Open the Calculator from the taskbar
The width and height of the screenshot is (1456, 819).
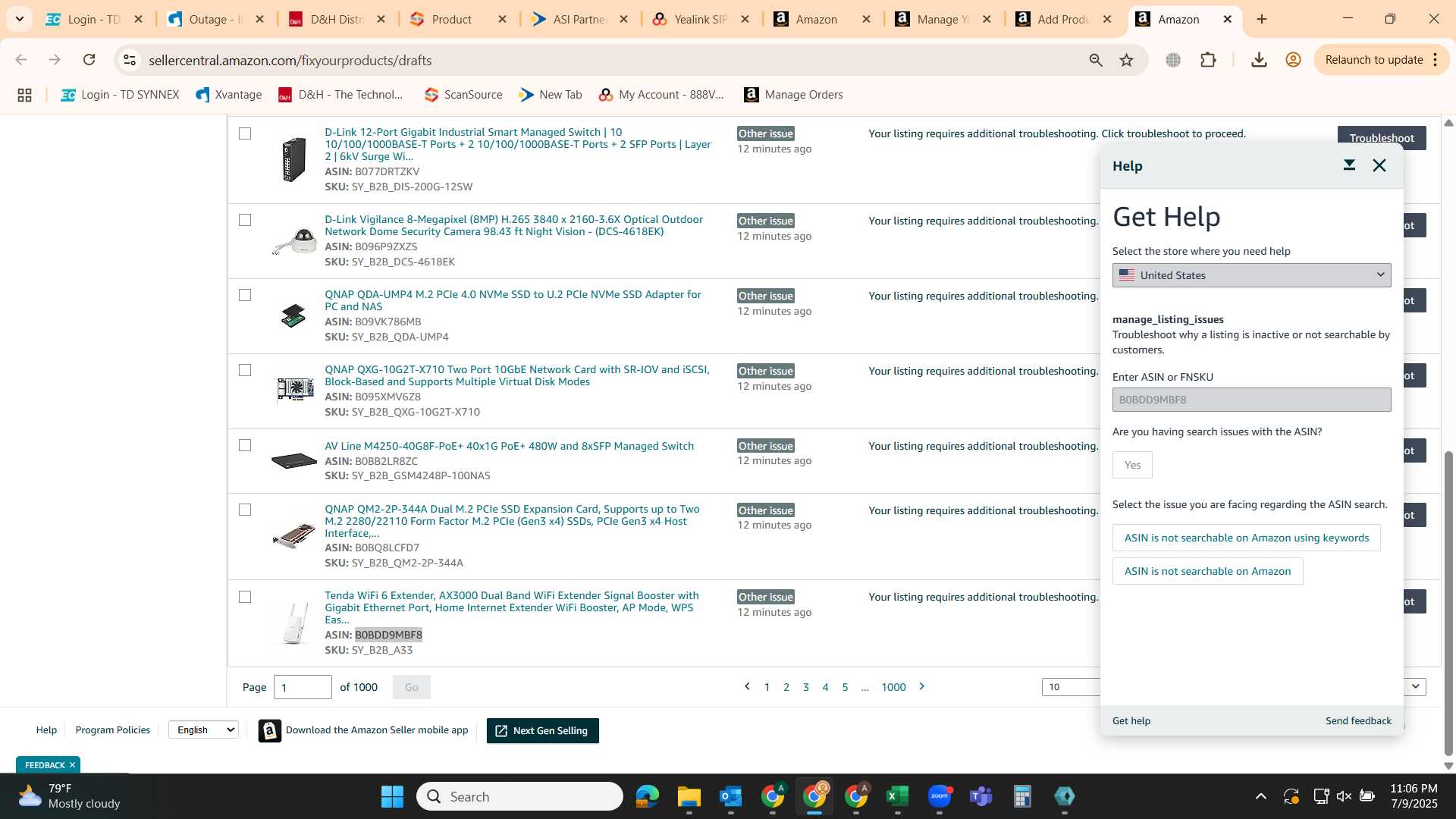pyautogui.click(x=1022, y=796)
